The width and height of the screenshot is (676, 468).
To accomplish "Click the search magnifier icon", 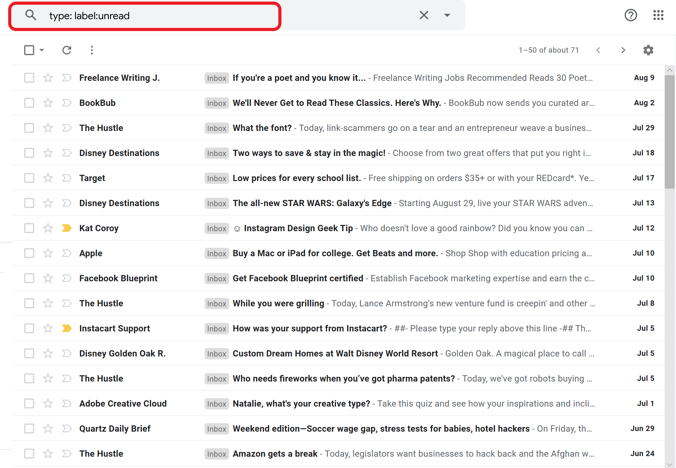I will tap(31, 16).
